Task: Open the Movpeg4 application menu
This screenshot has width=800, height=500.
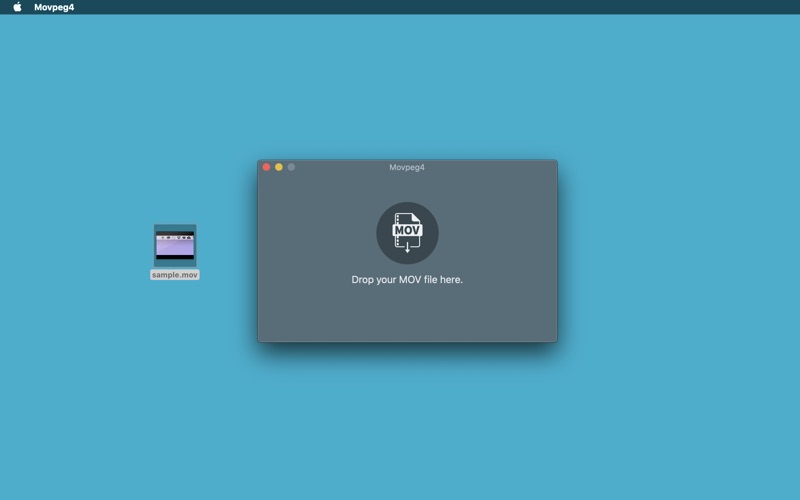Action: (54, 7)
